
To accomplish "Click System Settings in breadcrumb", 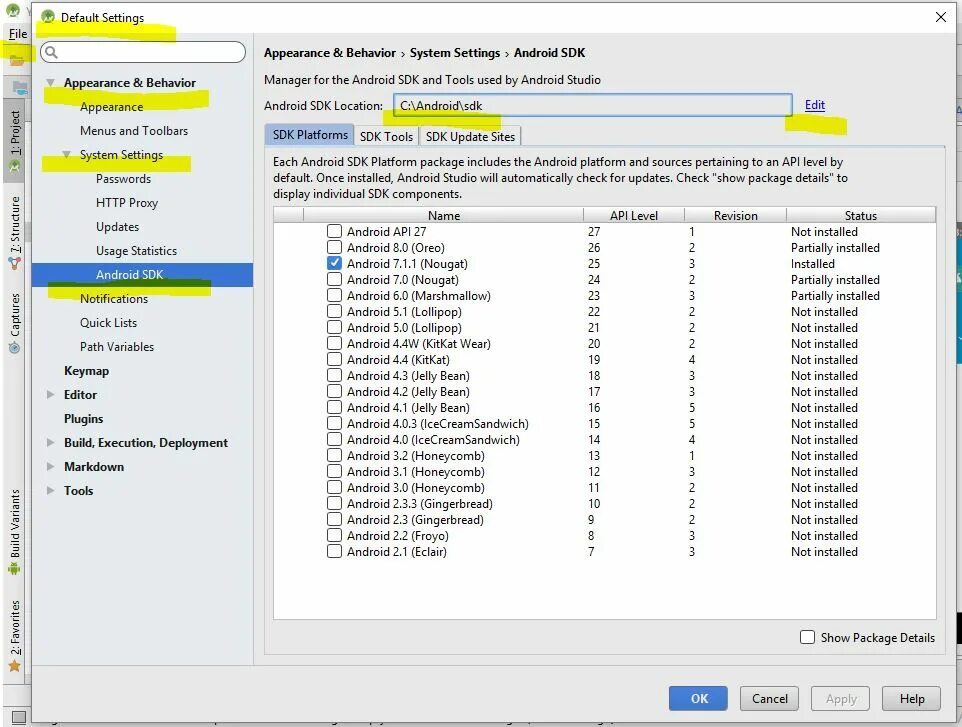I will tap(455, 53).
